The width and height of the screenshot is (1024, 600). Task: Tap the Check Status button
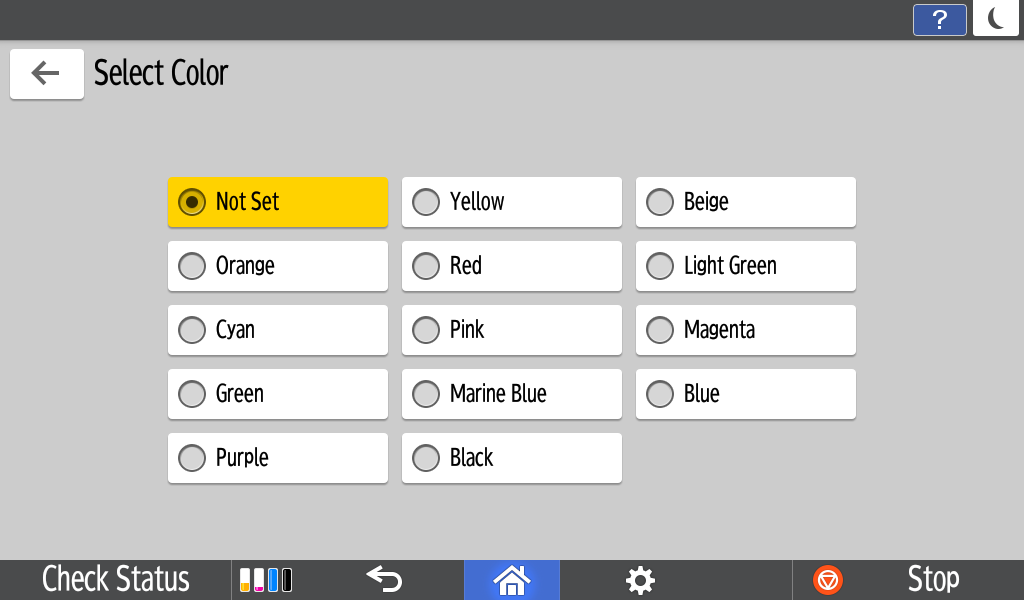pos(116,579)
